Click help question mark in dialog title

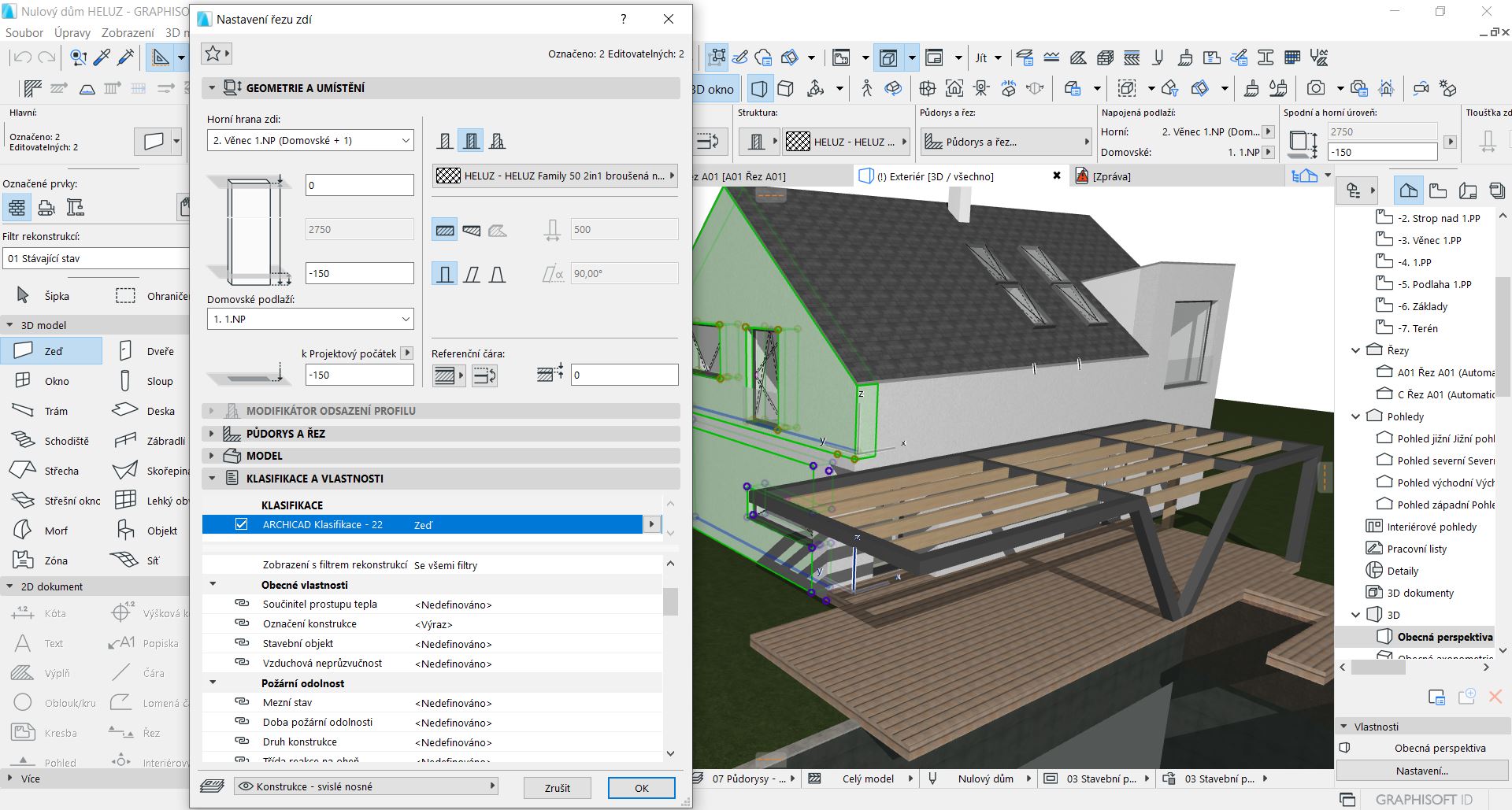624,19
